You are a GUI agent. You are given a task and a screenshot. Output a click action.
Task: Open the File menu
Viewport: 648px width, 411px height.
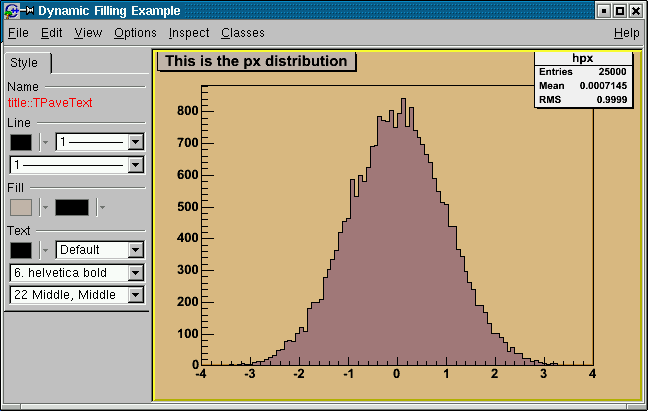coord(18,33)
